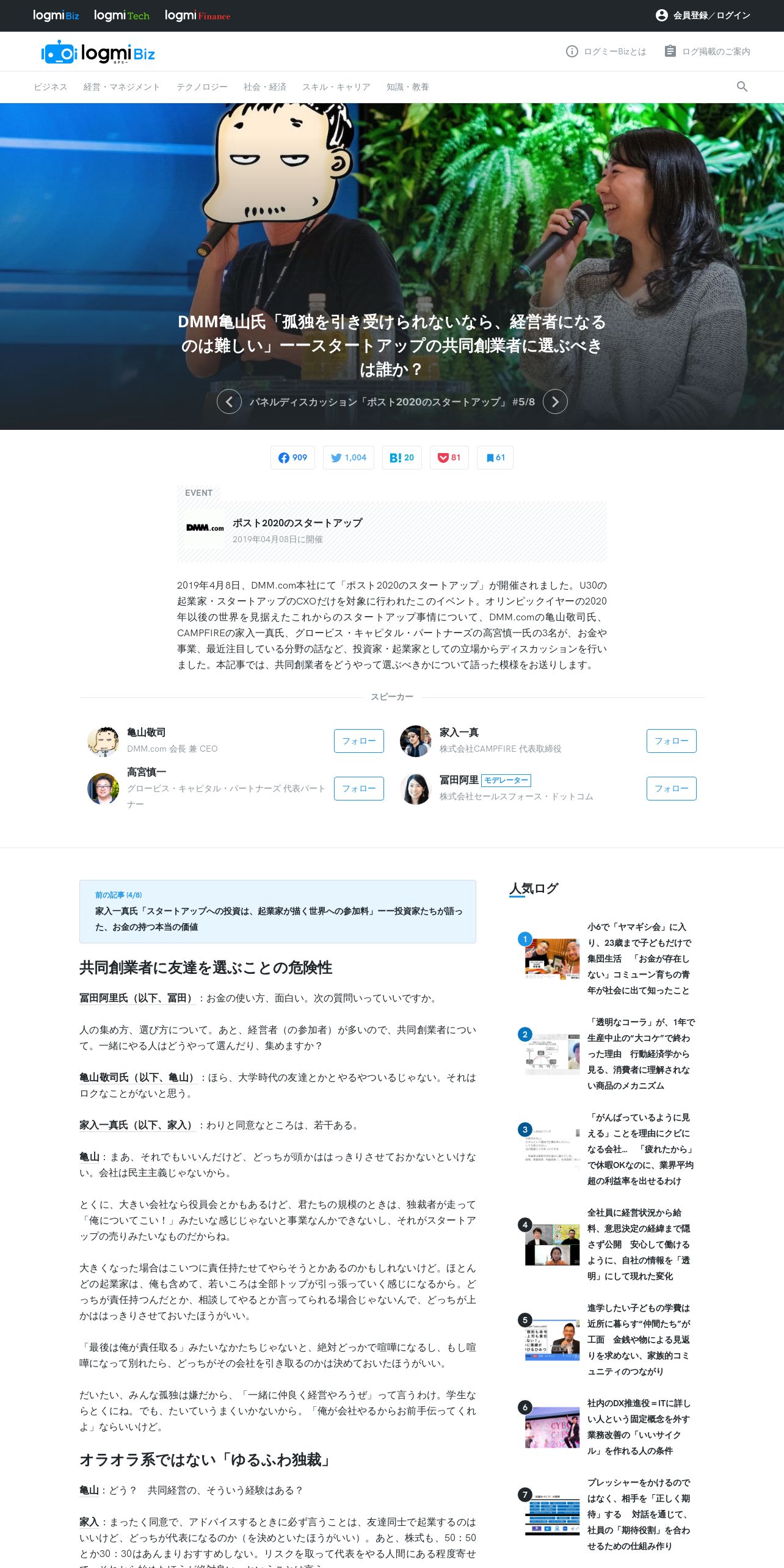This screenshot has height=1568, width=784.
Task: Click the DMM.com event logo
Action: (205, 528)
